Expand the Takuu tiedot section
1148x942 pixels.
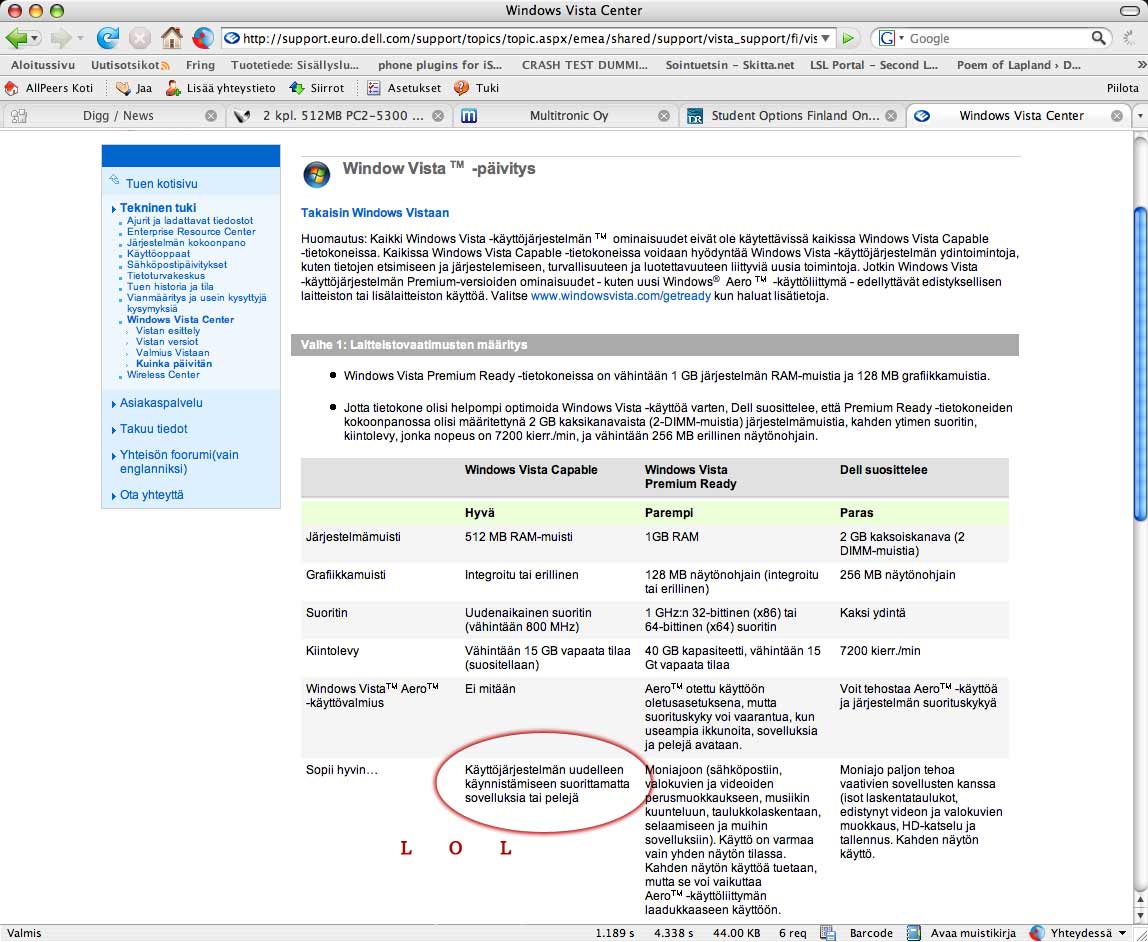(153, 429)
